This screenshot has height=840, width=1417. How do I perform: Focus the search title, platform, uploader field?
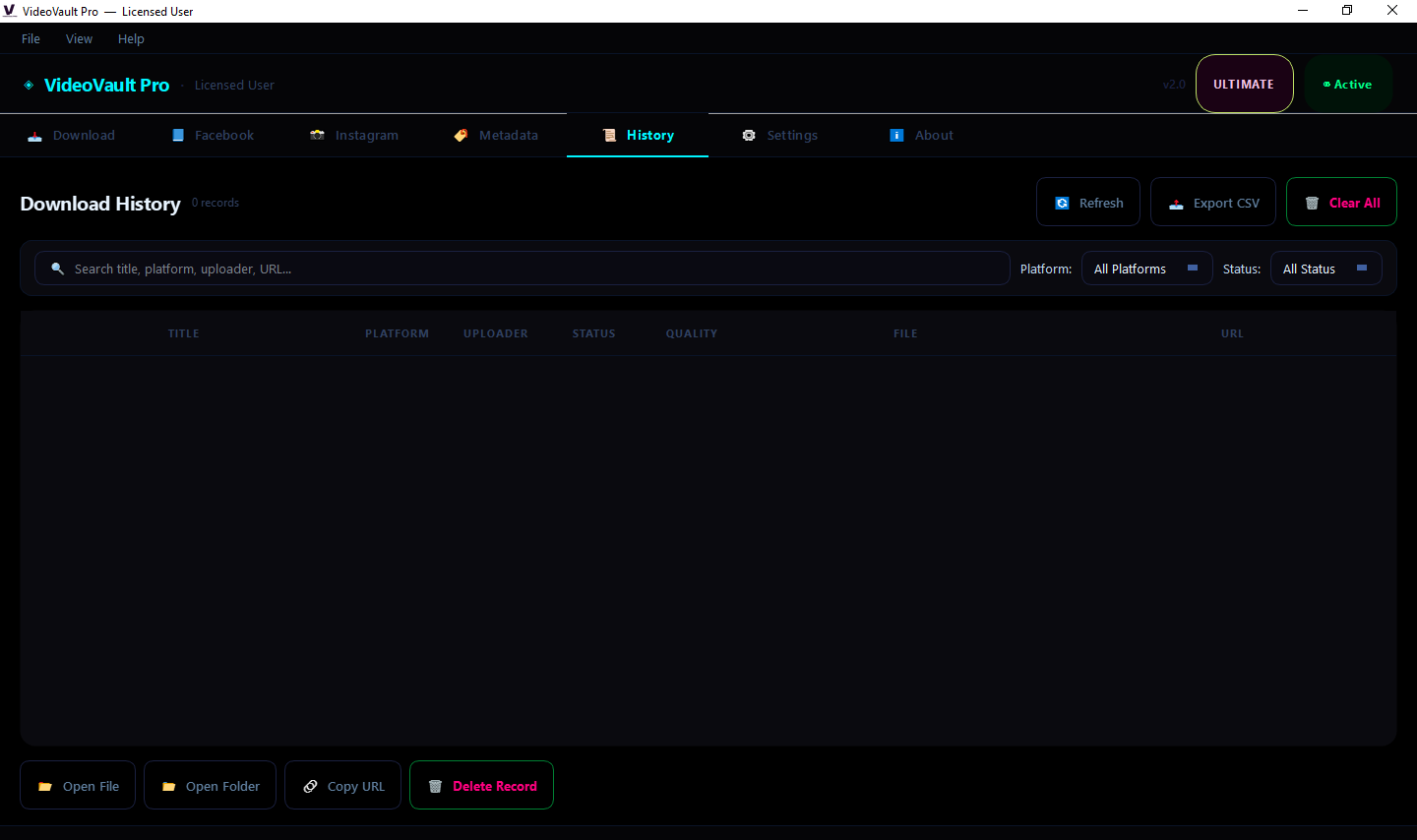(x=523, y=269)
